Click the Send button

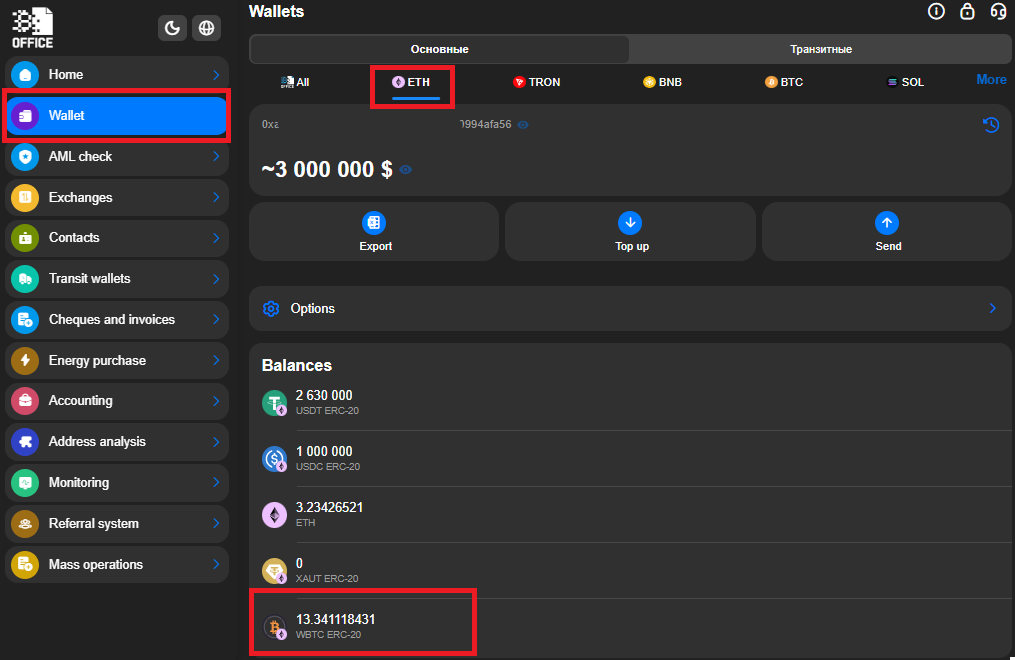(887, 232)
